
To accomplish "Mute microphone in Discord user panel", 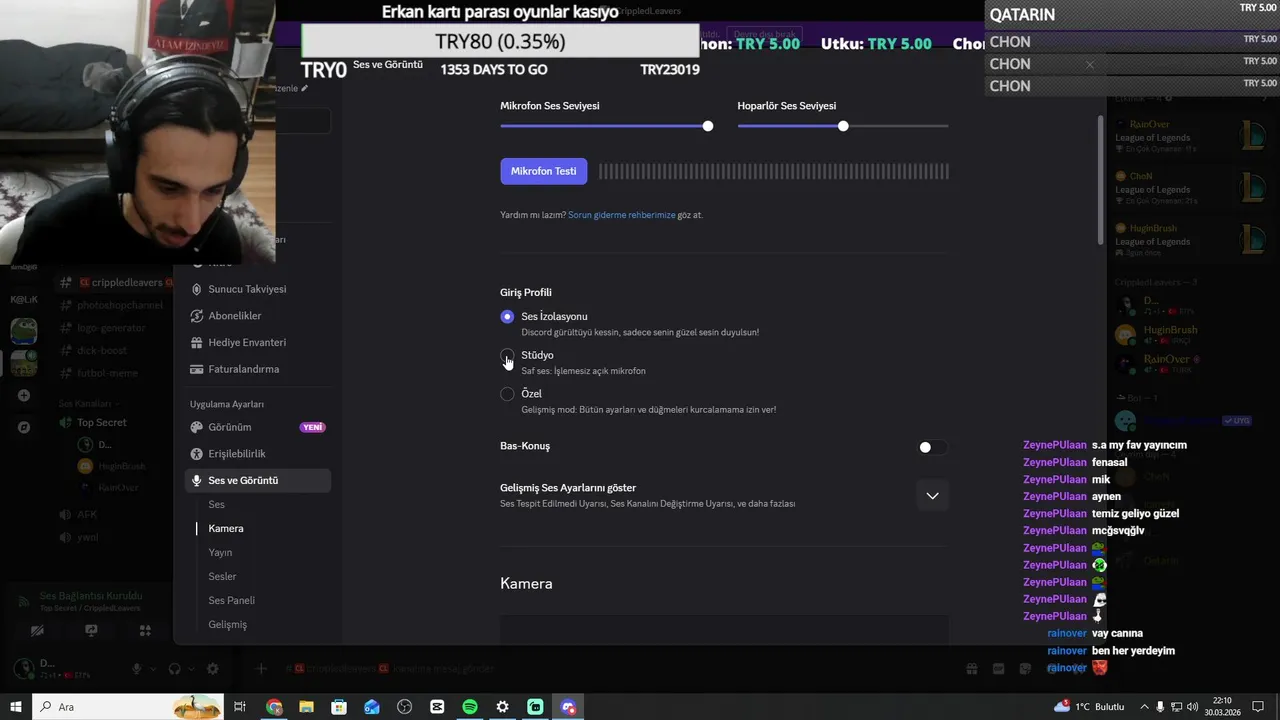I will 137,669.
